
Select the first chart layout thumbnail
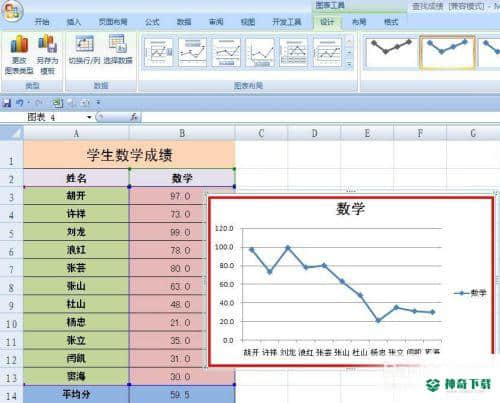point(158,52)
